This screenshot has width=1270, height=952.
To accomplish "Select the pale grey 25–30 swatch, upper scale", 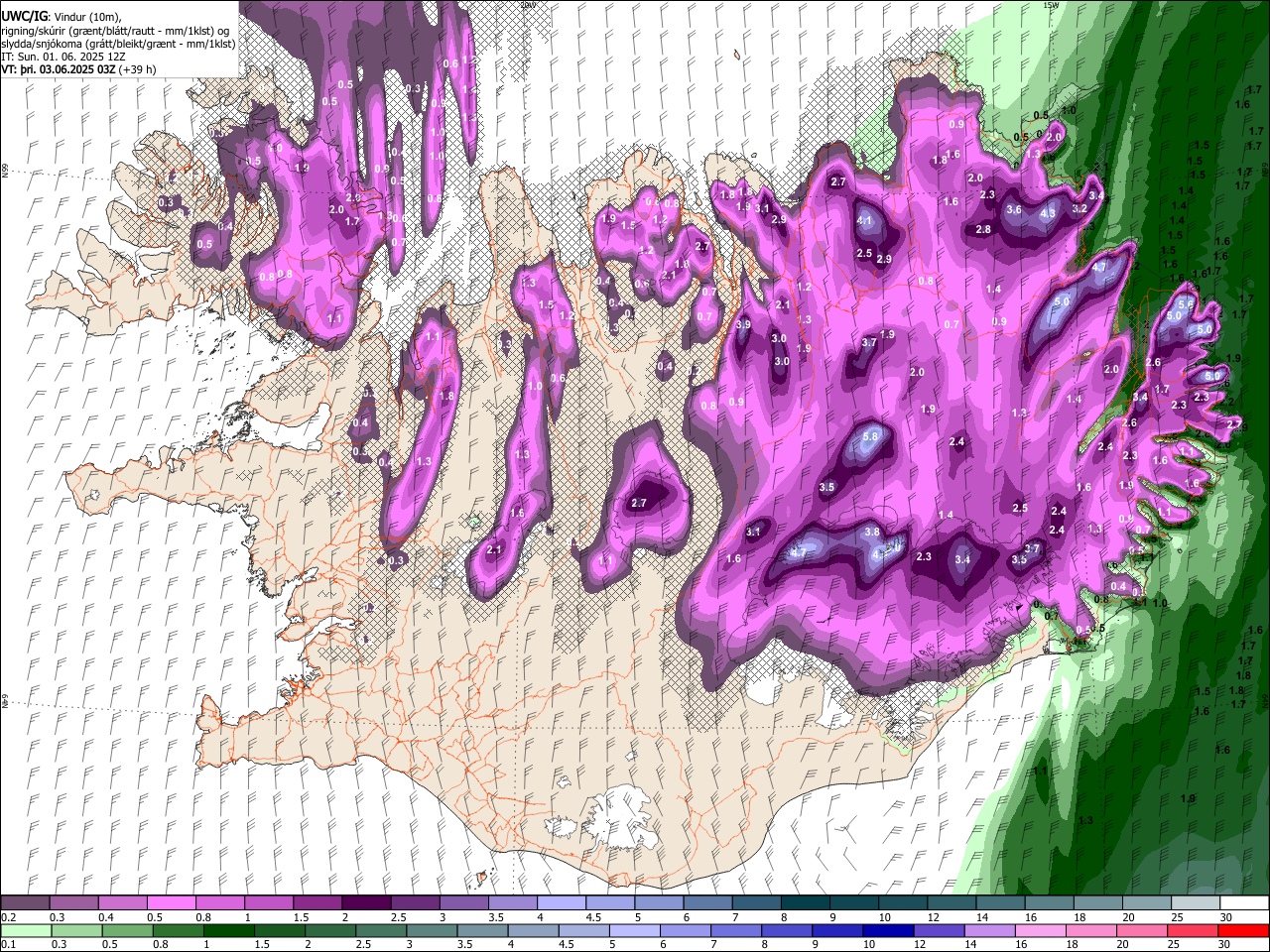I will [x=1196, y=903].
